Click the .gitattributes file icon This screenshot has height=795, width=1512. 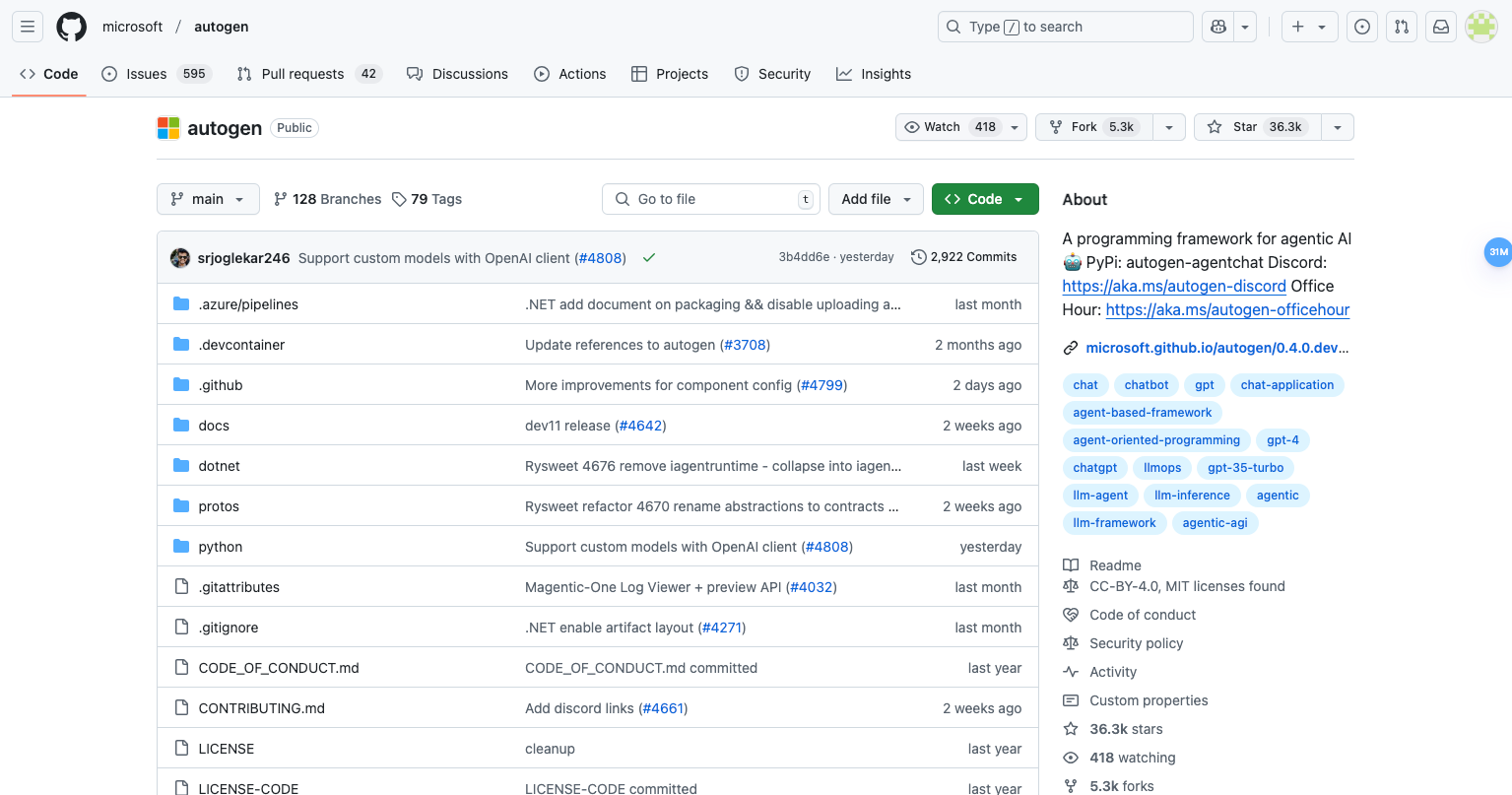point(181,586)
